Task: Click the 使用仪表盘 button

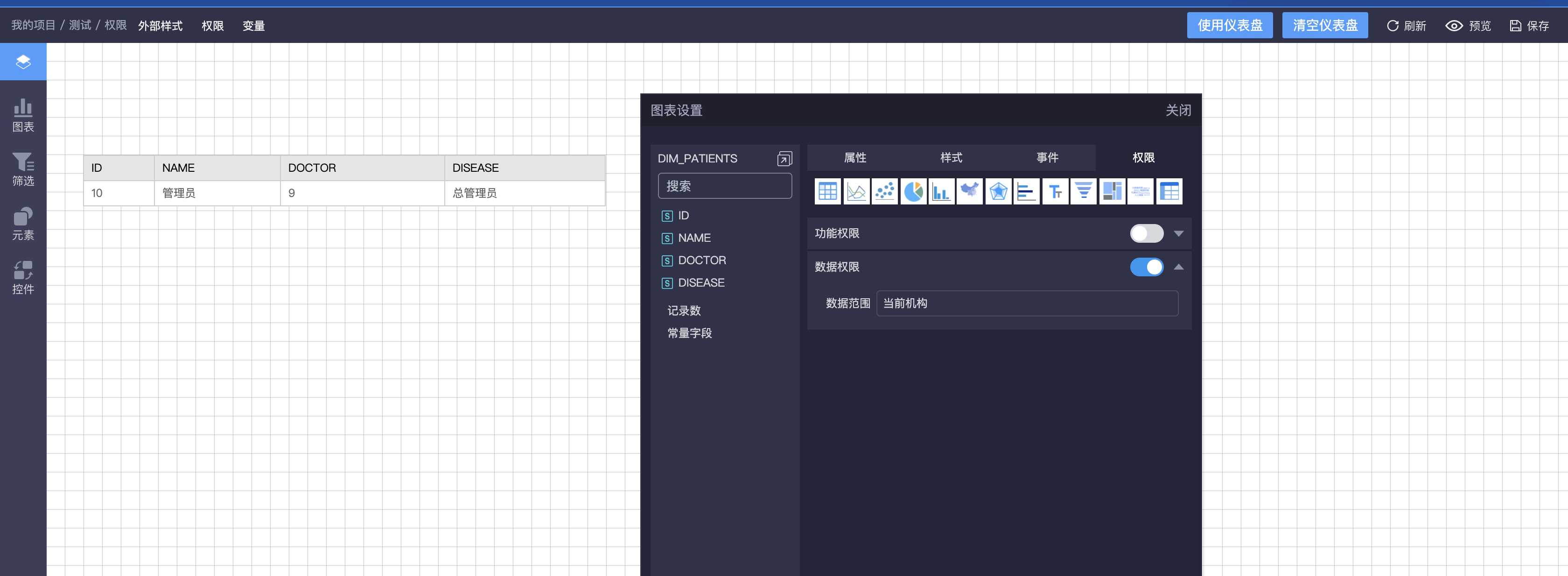Action: (1230, 26)
